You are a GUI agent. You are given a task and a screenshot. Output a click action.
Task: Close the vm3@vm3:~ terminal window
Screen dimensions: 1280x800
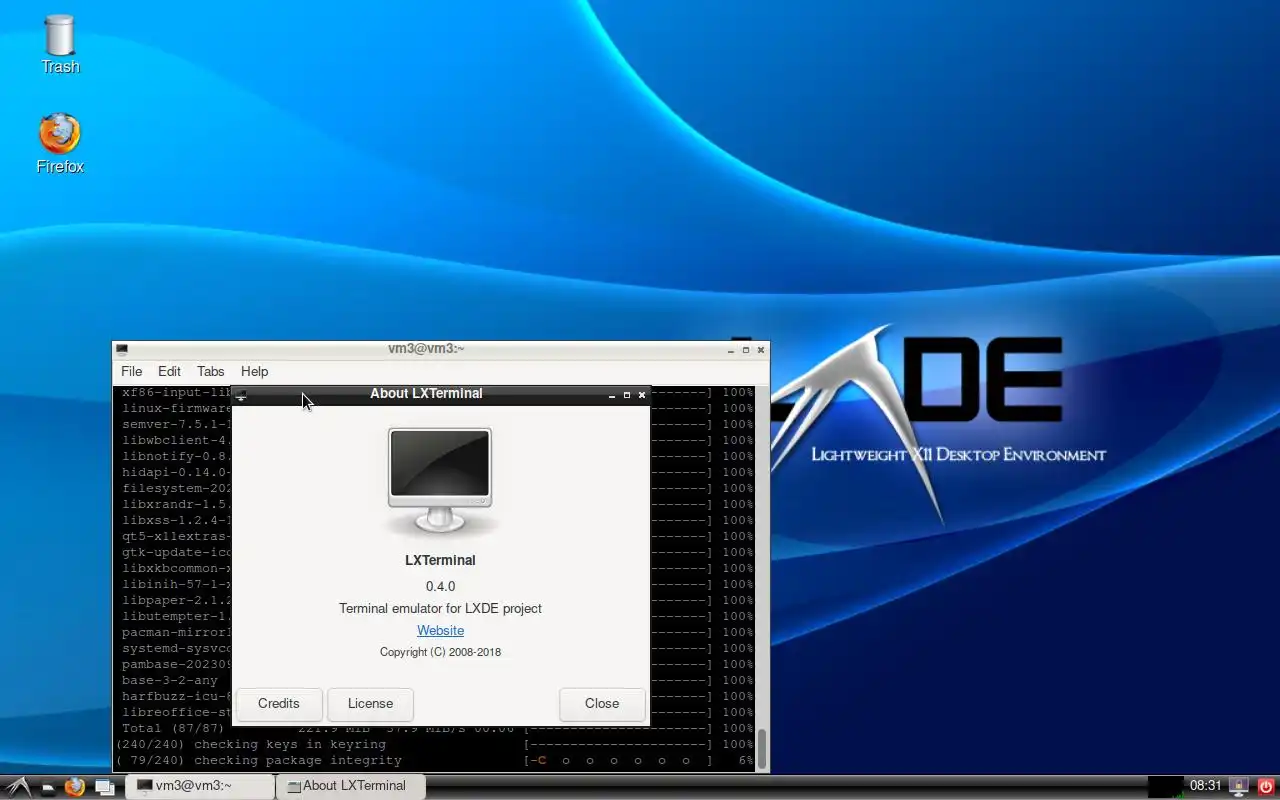pos(761,350)
